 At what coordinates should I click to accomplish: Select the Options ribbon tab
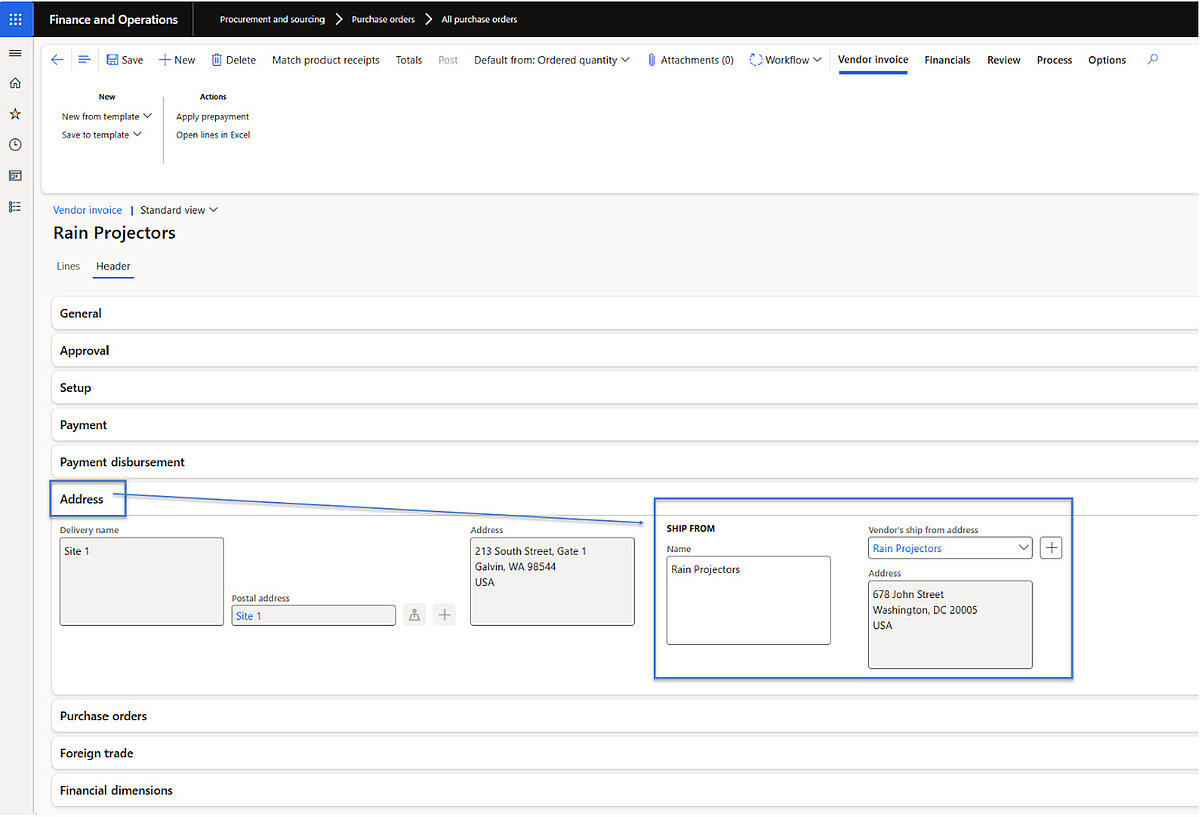[1107, 60]
